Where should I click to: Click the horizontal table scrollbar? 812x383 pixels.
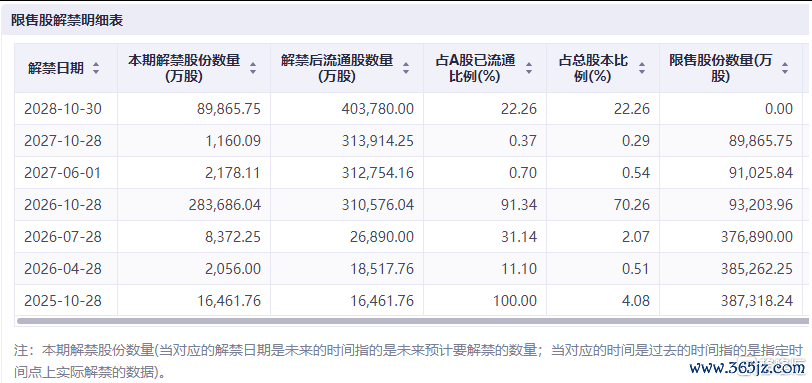point(412,321)
